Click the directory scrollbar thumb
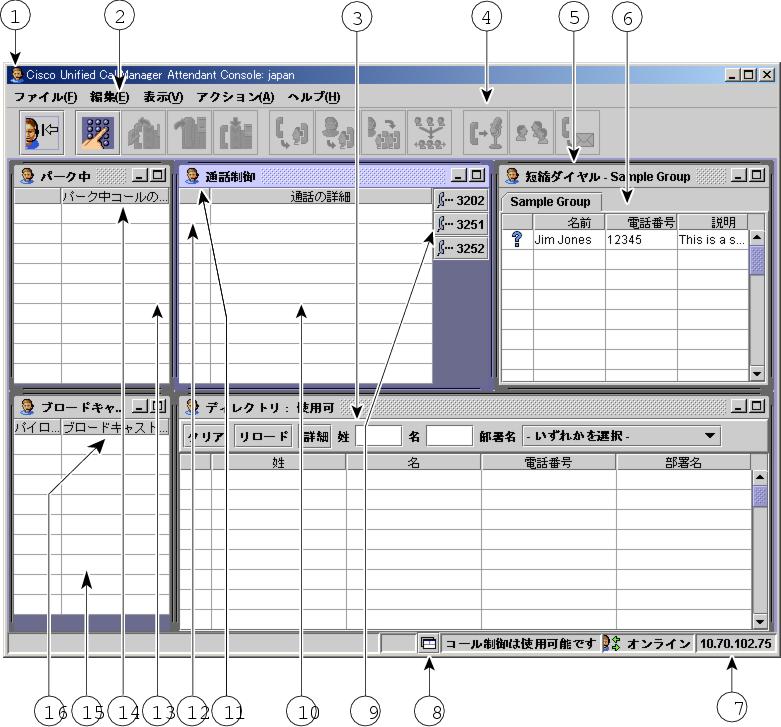The height and width of the screenshot is (727, 781). click(x=760, y=496)
